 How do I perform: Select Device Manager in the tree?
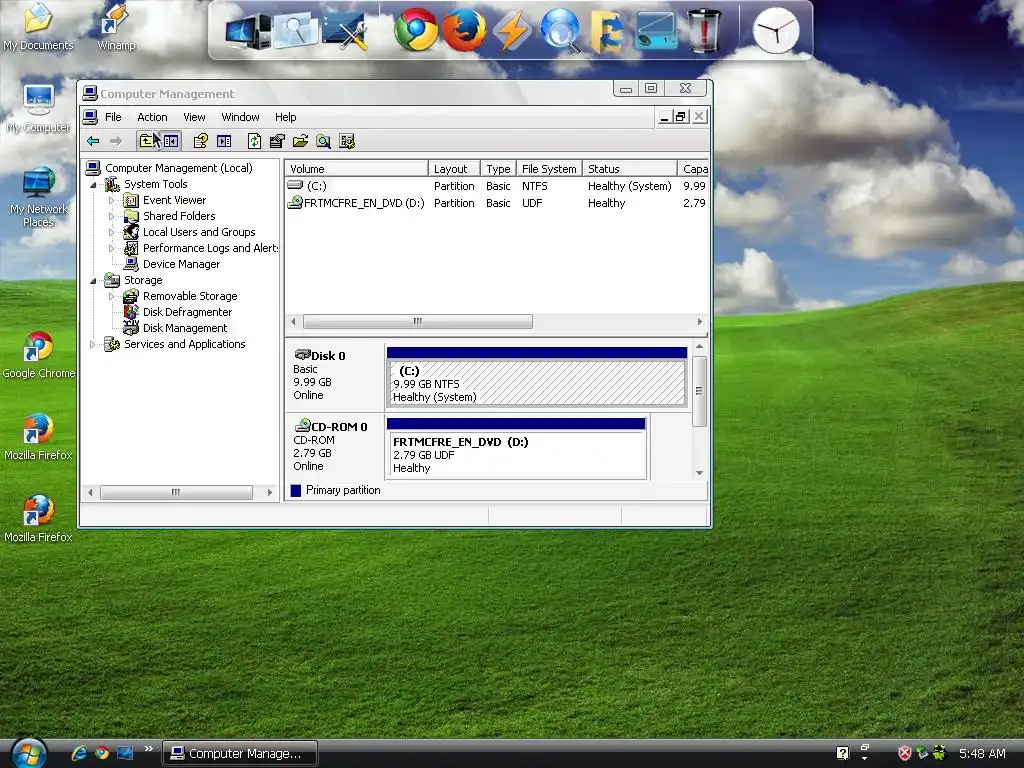(x=182, y=264)
